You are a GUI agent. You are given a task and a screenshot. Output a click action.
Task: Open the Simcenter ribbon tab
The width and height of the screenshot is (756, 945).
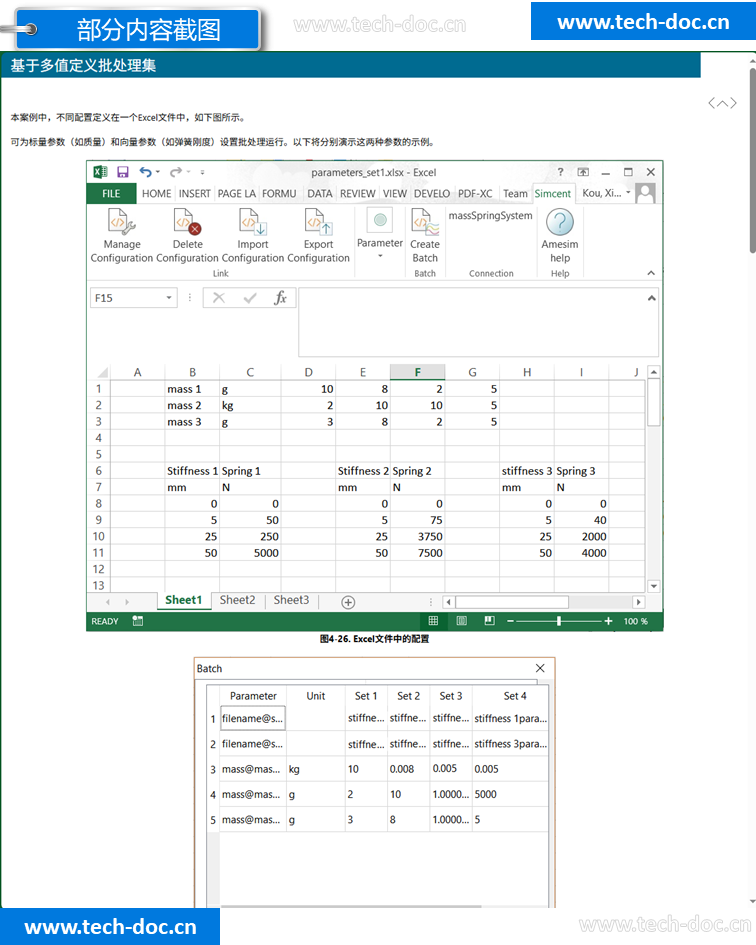(x=552, y=193)
